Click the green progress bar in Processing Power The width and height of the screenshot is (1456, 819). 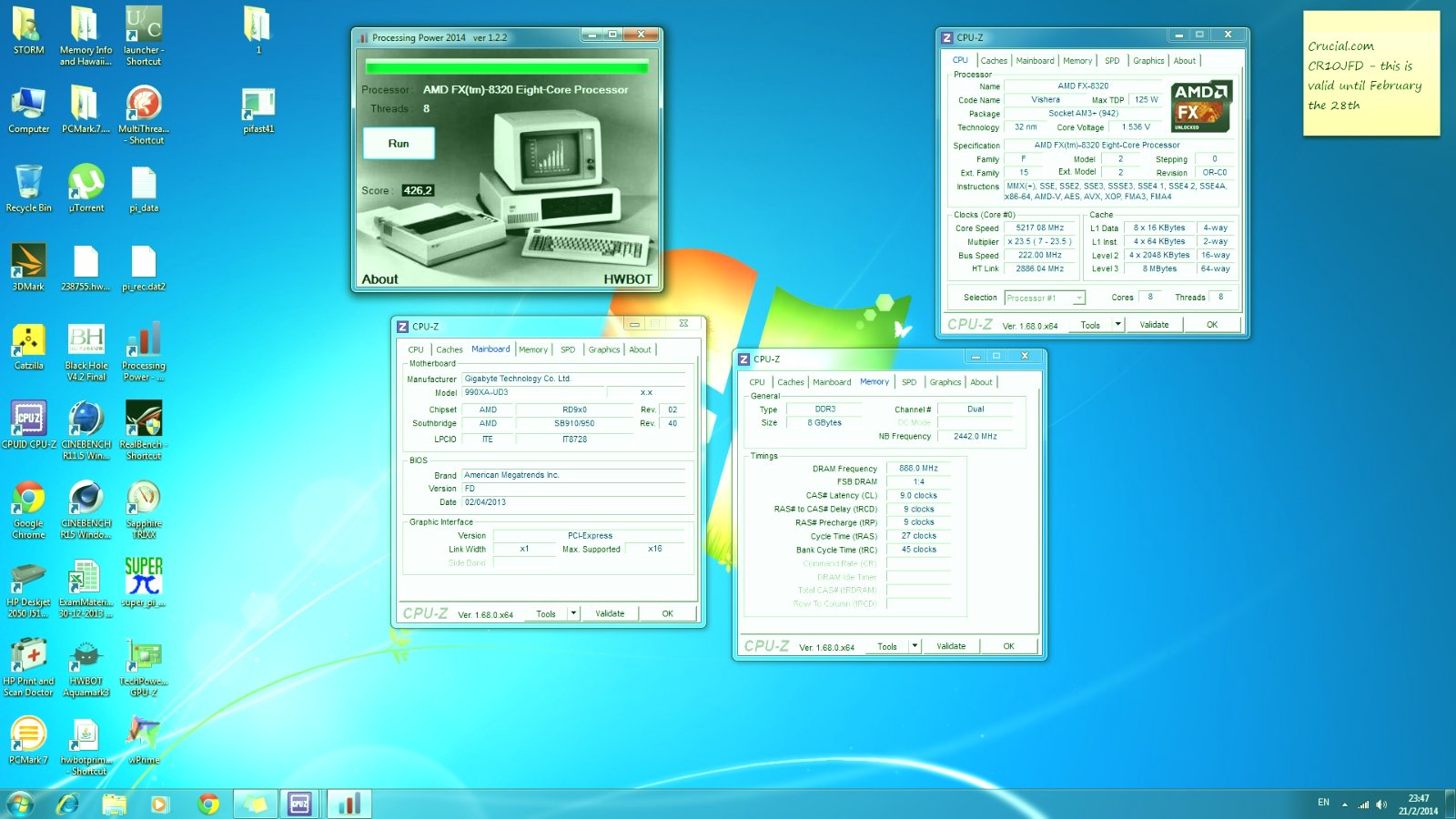coord(507,66)
